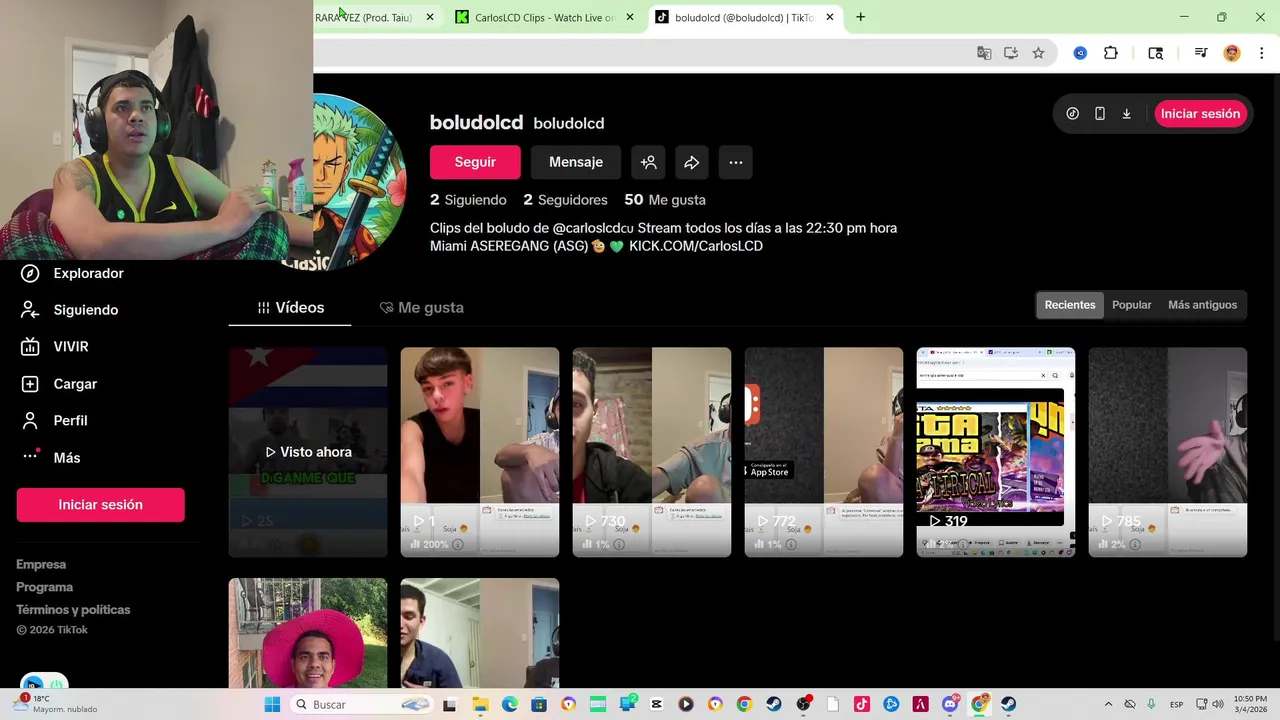Click the TikTok coins icon in top pill
Image resolution: width=1280 pixels, height=720 pixels.
pyautogui.click(x=1072, y=114)
